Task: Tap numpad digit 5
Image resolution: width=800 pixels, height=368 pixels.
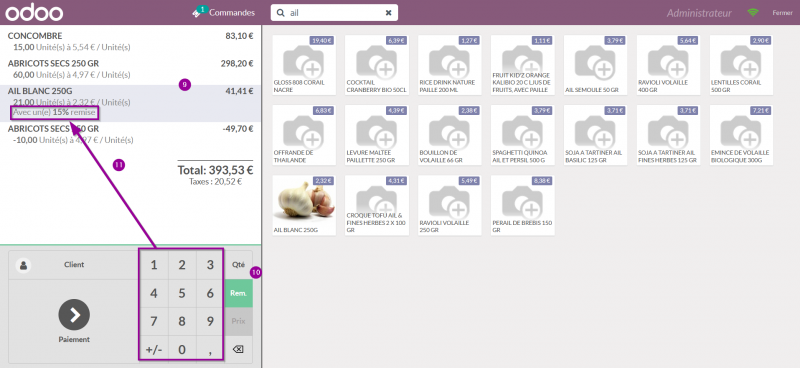Action: (182, 293)
